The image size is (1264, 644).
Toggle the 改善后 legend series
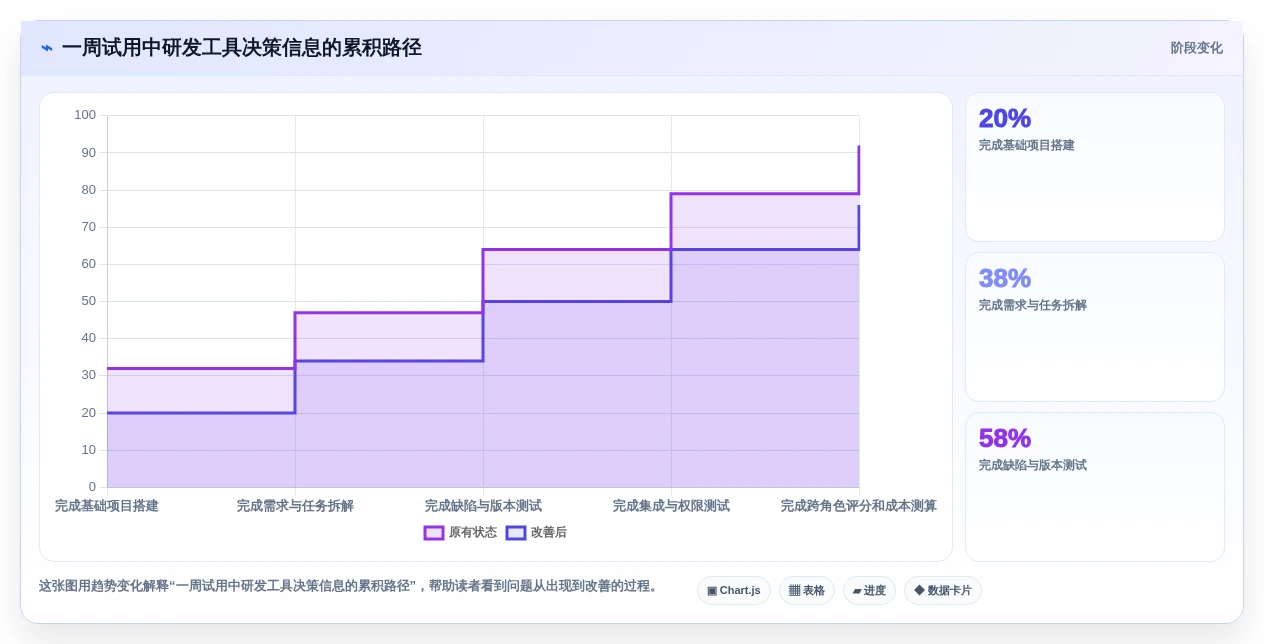(536, 533)
